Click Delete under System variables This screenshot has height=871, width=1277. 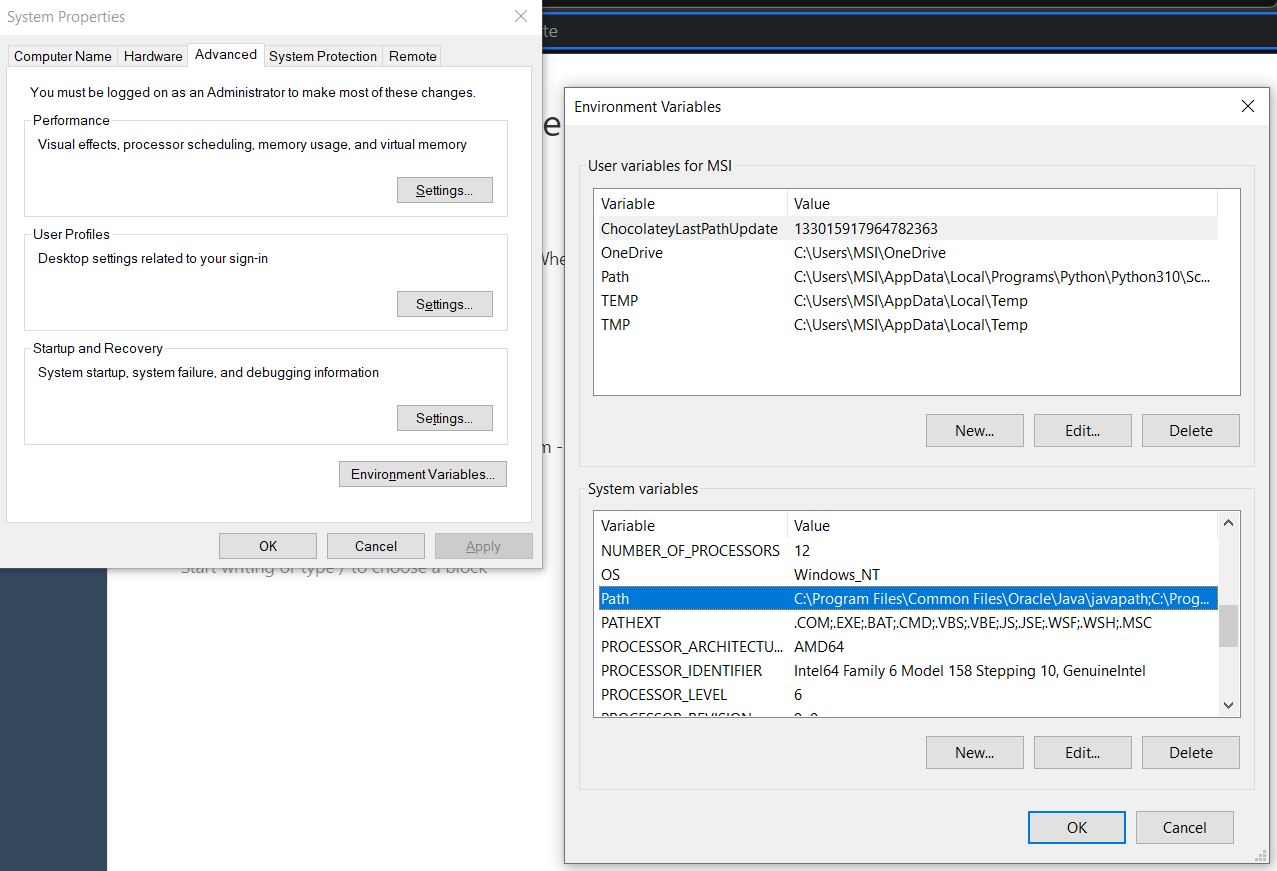[1191, 753]
